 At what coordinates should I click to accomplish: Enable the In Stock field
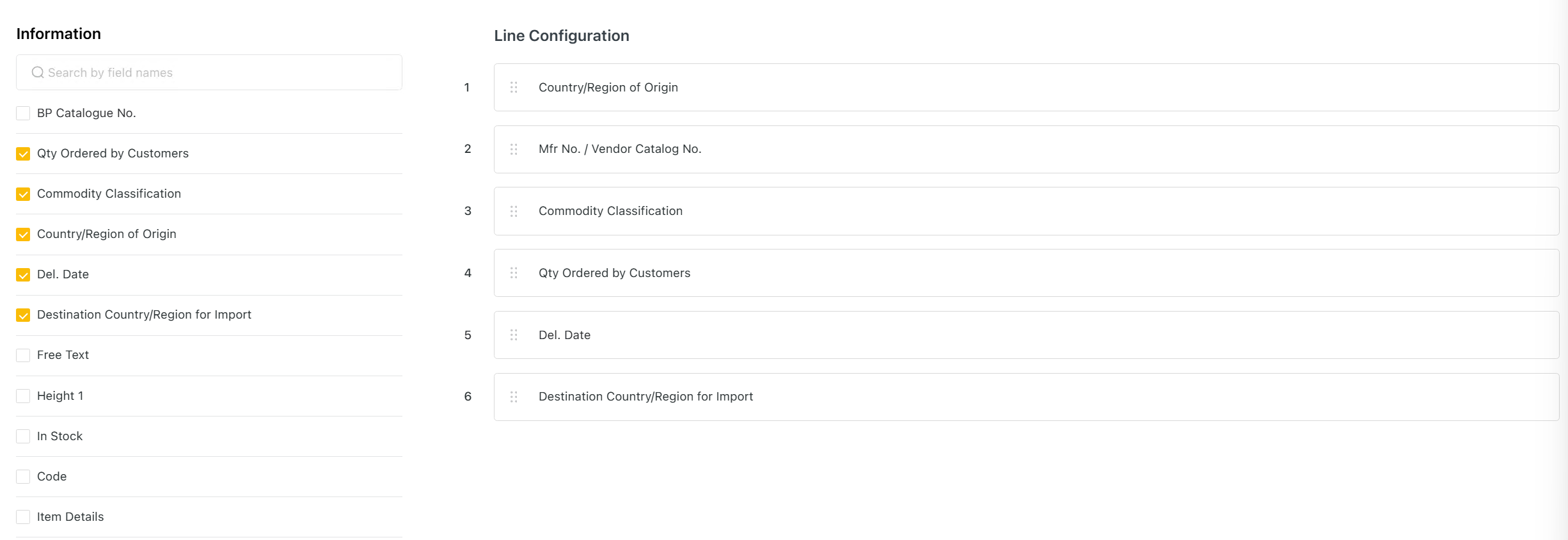(23, 436)
